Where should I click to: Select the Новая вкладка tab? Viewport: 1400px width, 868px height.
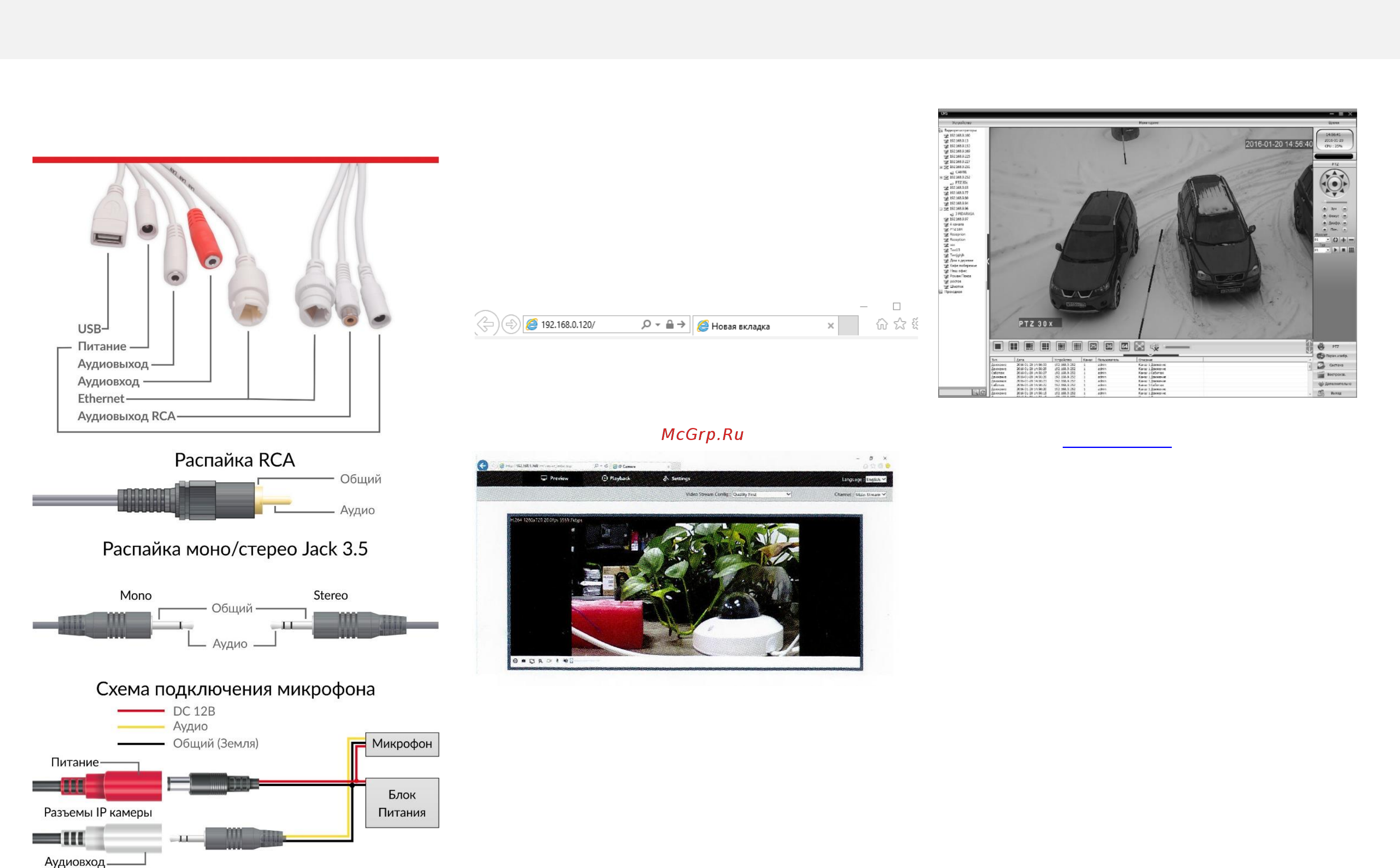765,326
